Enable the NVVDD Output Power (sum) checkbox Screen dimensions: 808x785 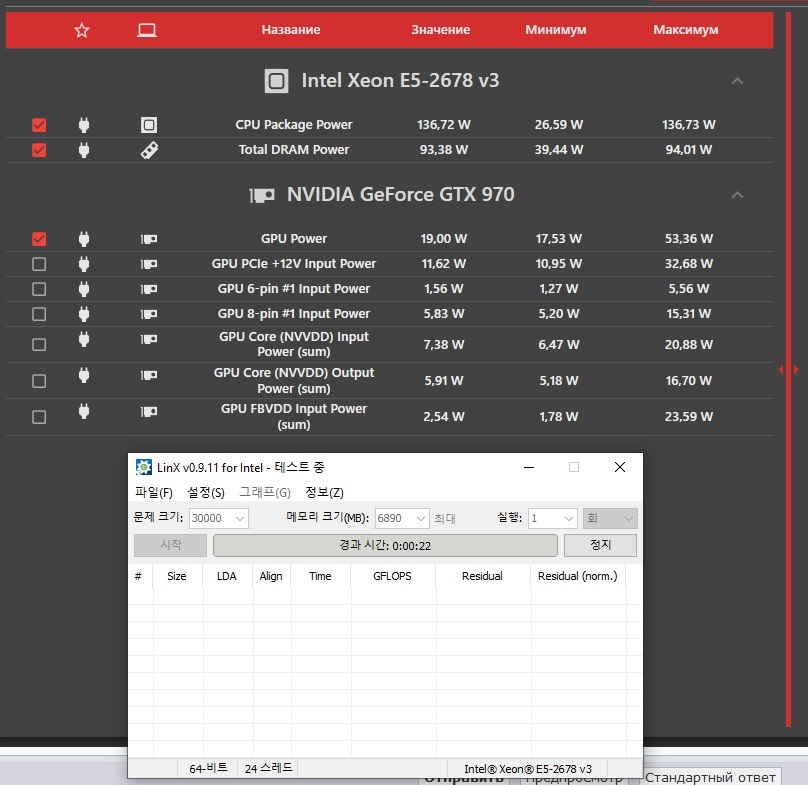click(39, 381)
